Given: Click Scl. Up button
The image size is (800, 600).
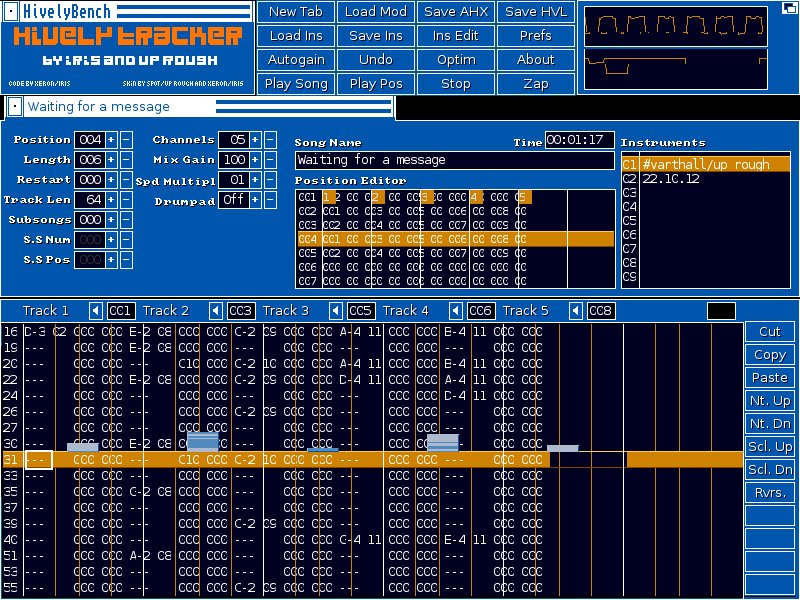Looking at the screenshot, I should (x=770, y=446).
